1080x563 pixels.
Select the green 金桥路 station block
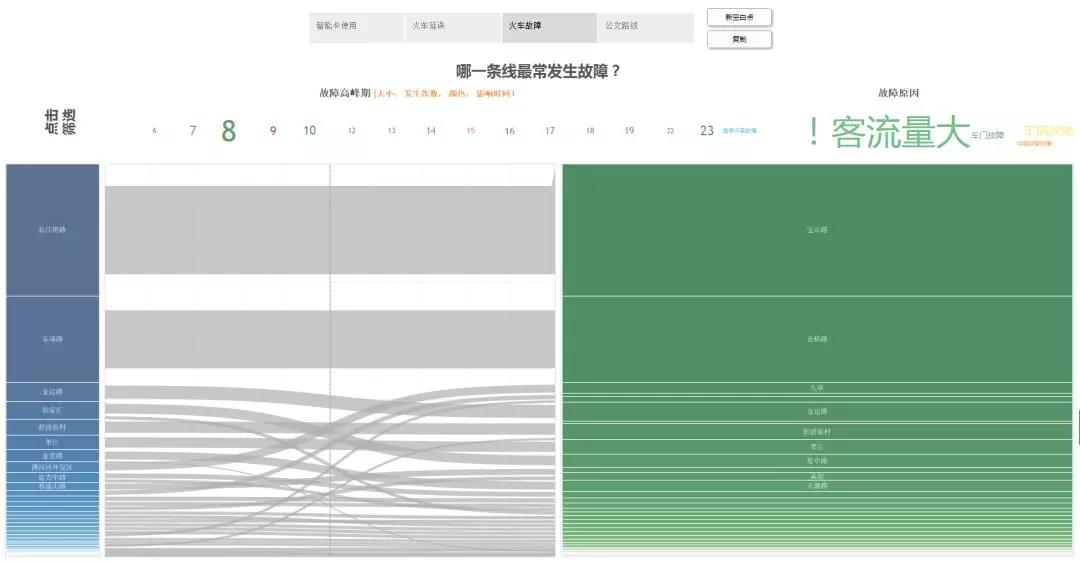pyautogui.click(x=817, y=339)
